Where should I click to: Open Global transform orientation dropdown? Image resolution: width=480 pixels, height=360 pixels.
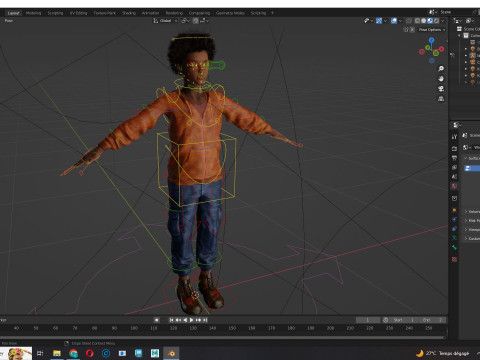(x=165, y=21)
